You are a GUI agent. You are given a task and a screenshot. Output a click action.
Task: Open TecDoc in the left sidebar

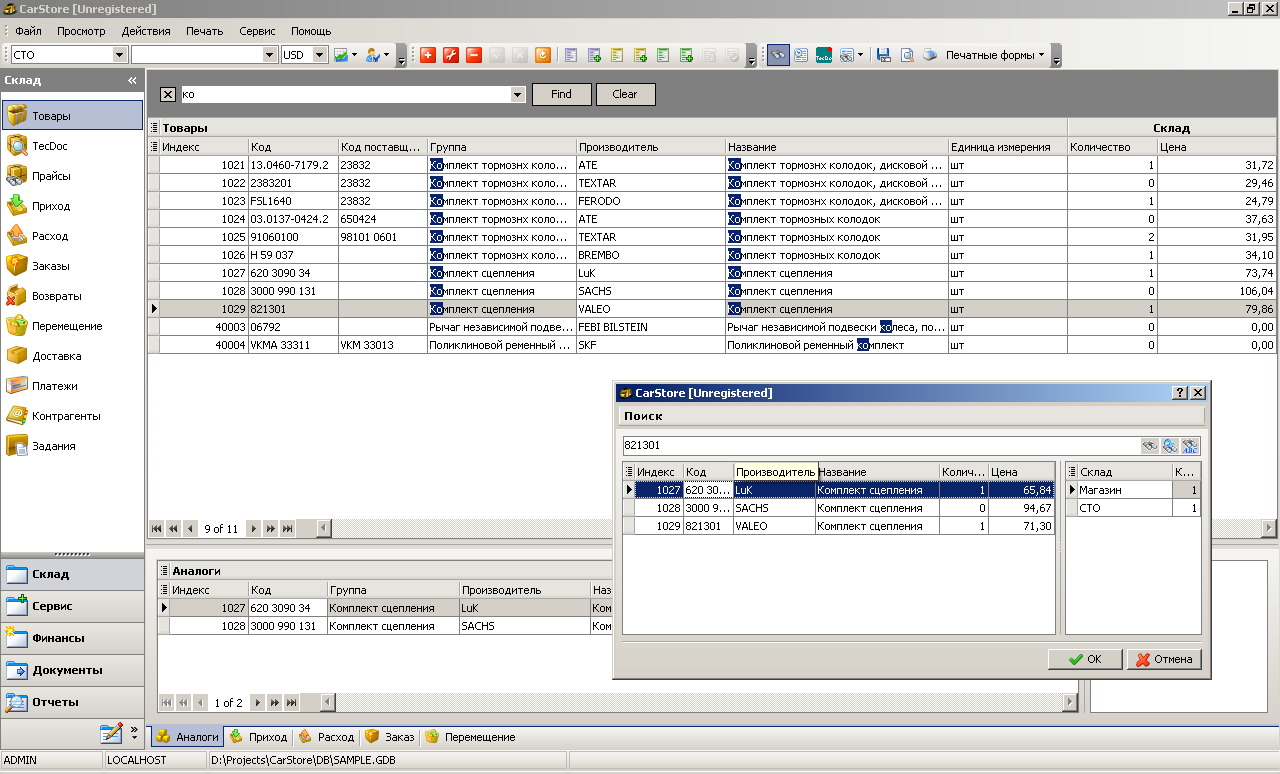(50, 146)
